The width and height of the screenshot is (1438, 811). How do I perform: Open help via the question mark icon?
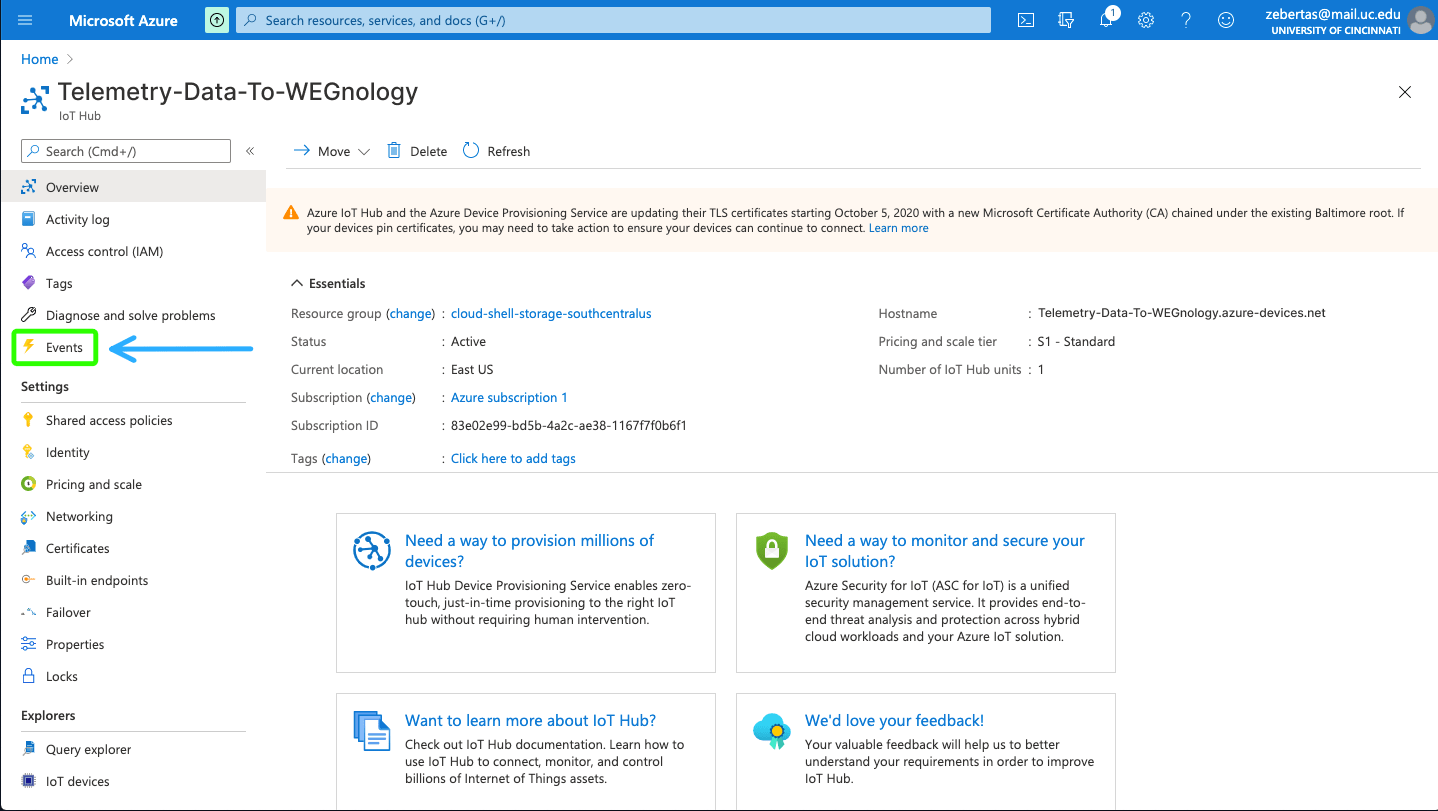pos(1185,20)
